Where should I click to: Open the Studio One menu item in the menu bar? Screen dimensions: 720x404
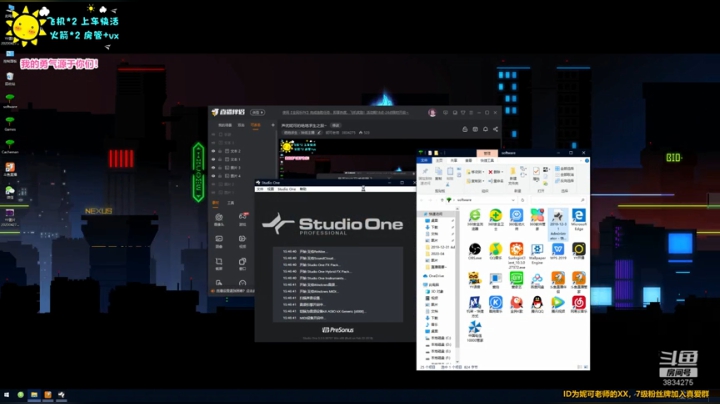[x=287, y=189]
